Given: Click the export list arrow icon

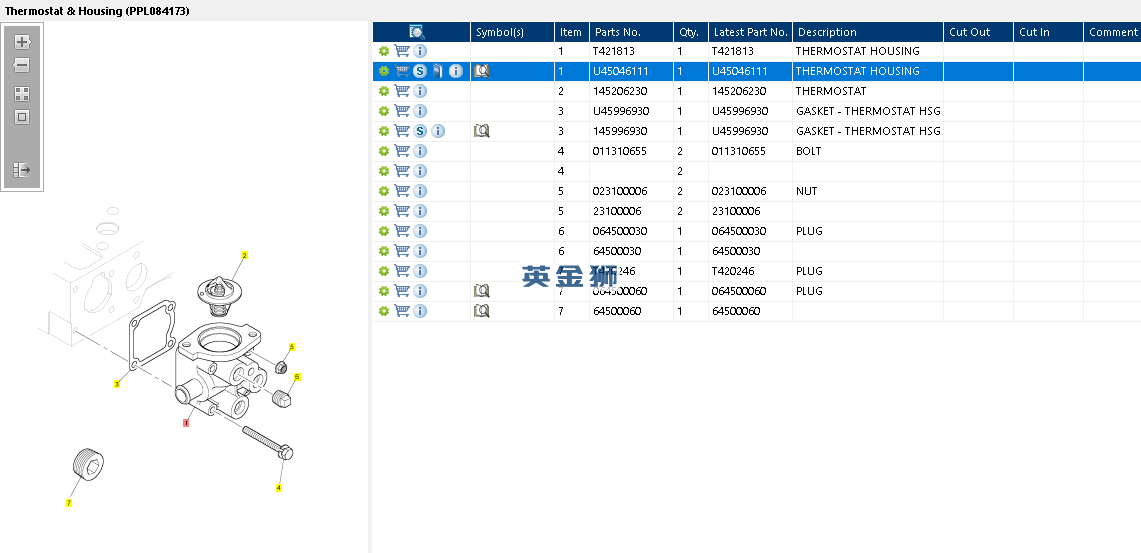Looking at the screenshot, I should pyautogui.click(x=22, y=170).
